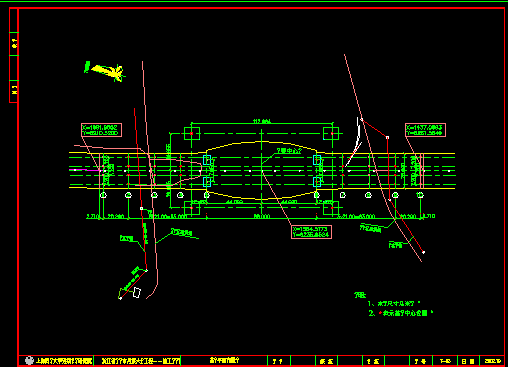508x367 pixels.
Task: Select the bottom-center pink coordinate callout box
Action: pyautogui.click(x=311, y=232)
